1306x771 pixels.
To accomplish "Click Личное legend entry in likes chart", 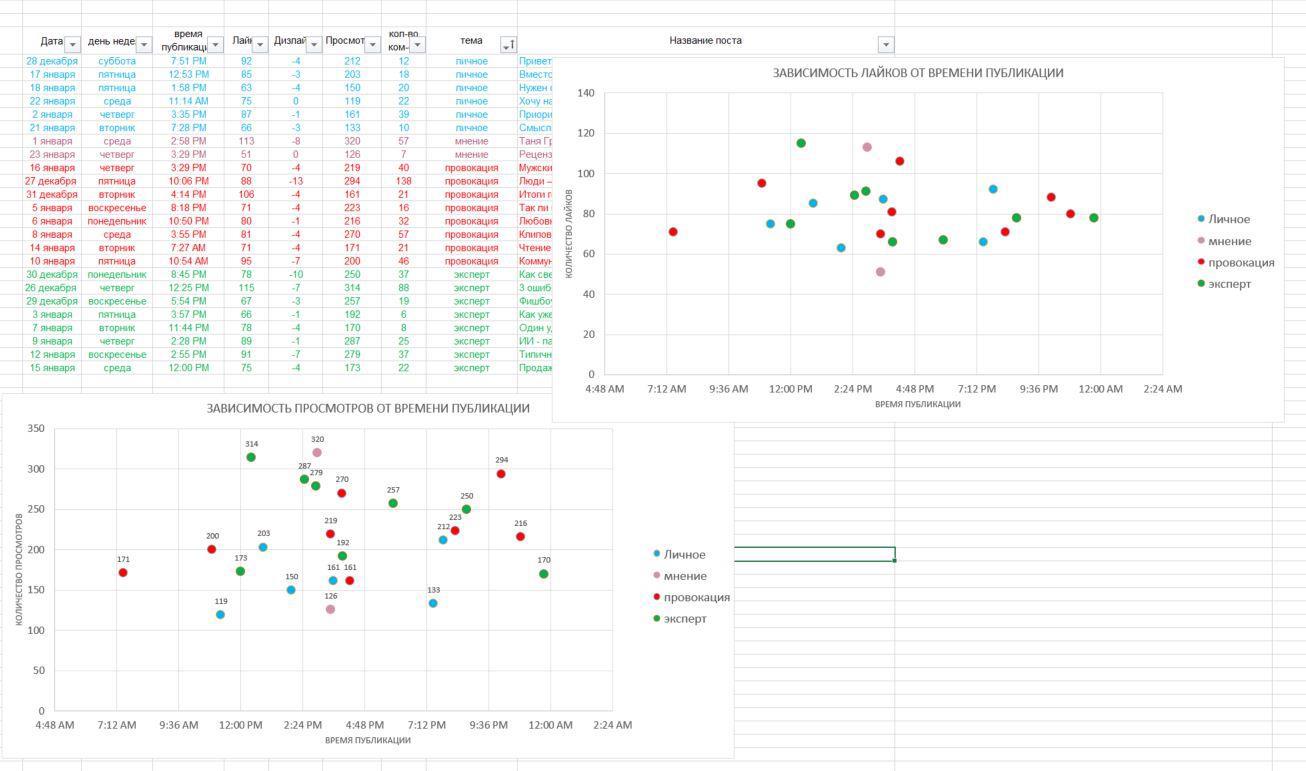I will click(1228, 219).
